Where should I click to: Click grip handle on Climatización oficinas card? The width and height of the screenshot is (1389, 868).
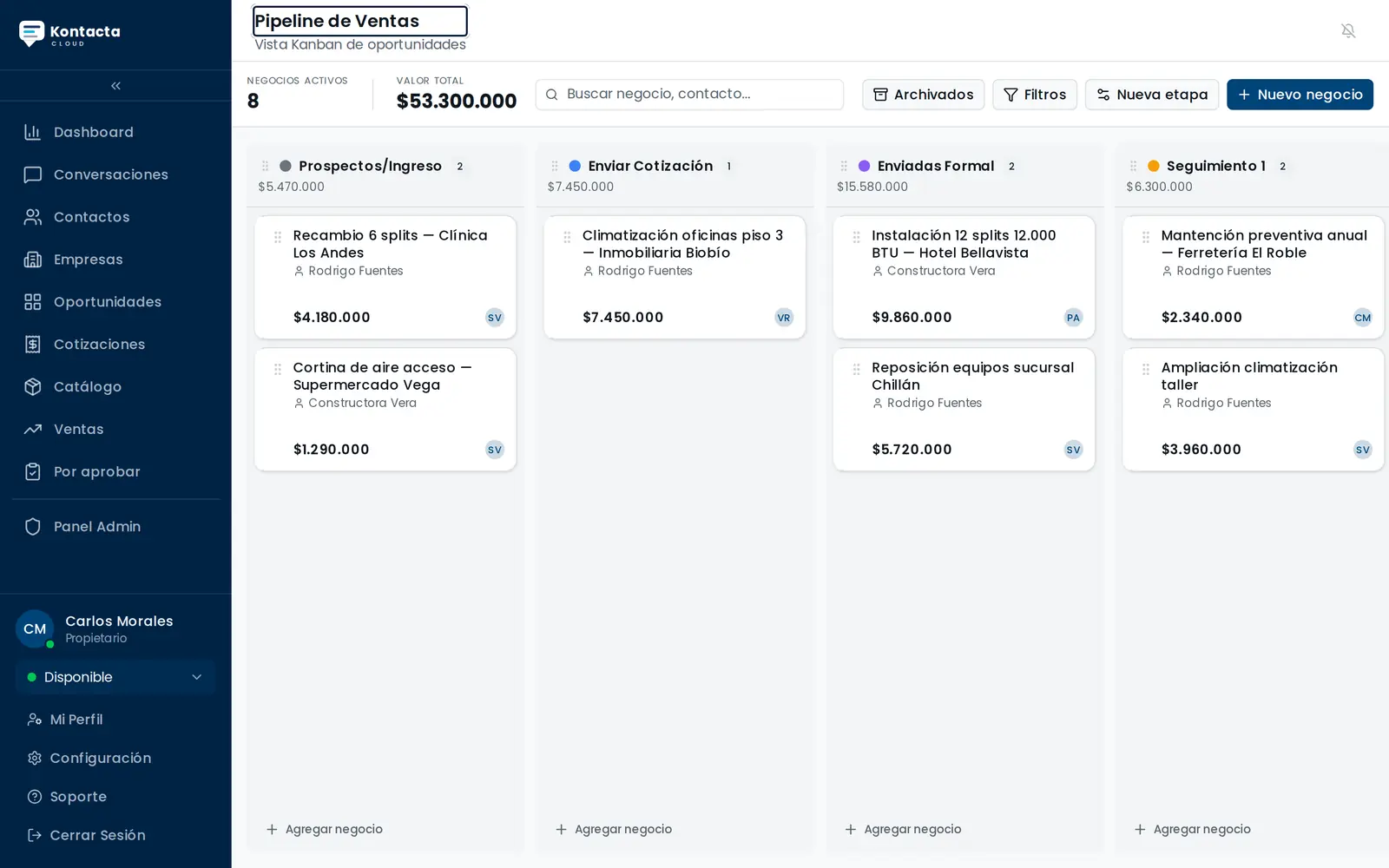(x=567, y=237)
